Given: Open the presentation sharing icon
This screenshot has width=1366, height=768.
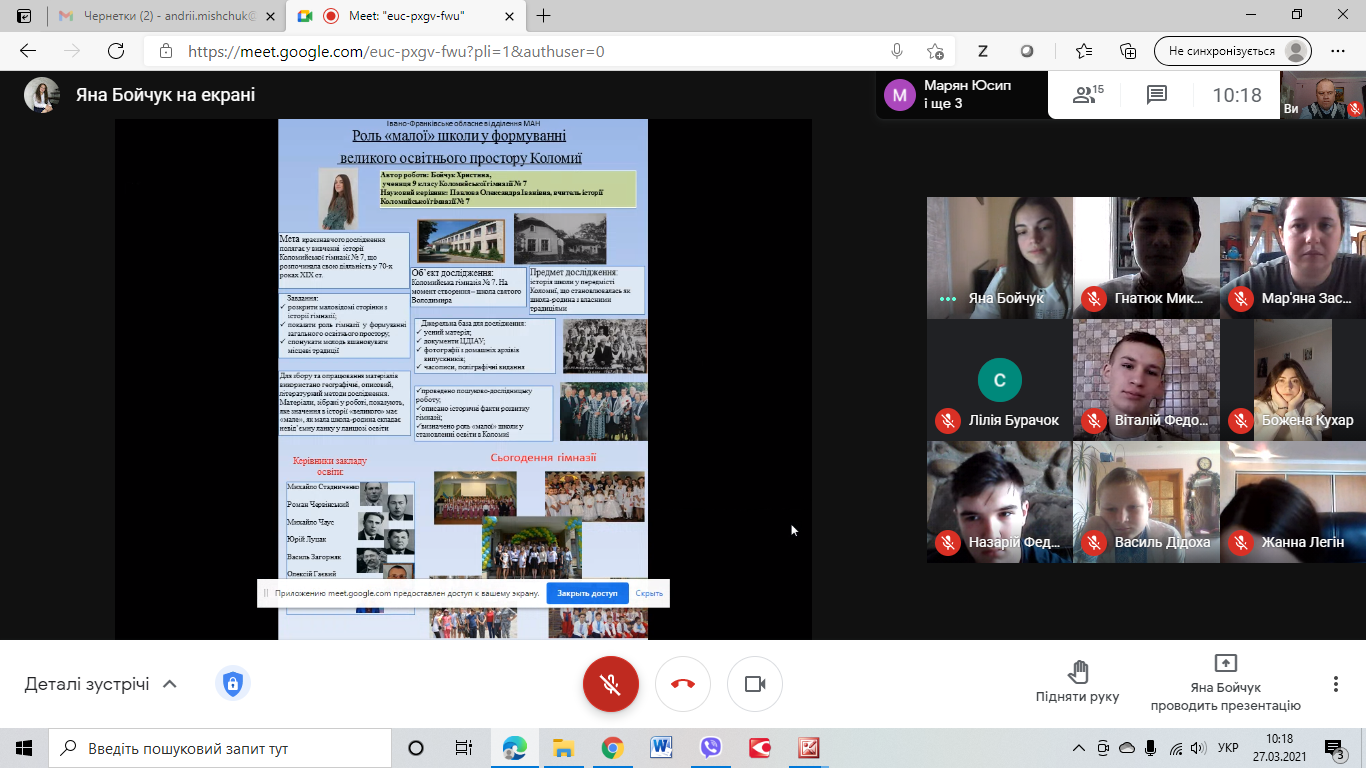Looking at the screenshot, I should (x=1225, y=664).
